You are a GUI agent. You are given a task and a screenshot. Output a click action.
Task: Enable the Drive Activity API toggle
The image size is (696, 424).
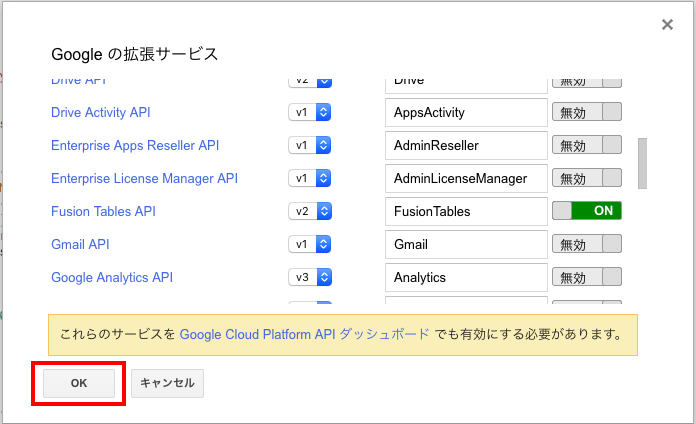click(587, 113)
